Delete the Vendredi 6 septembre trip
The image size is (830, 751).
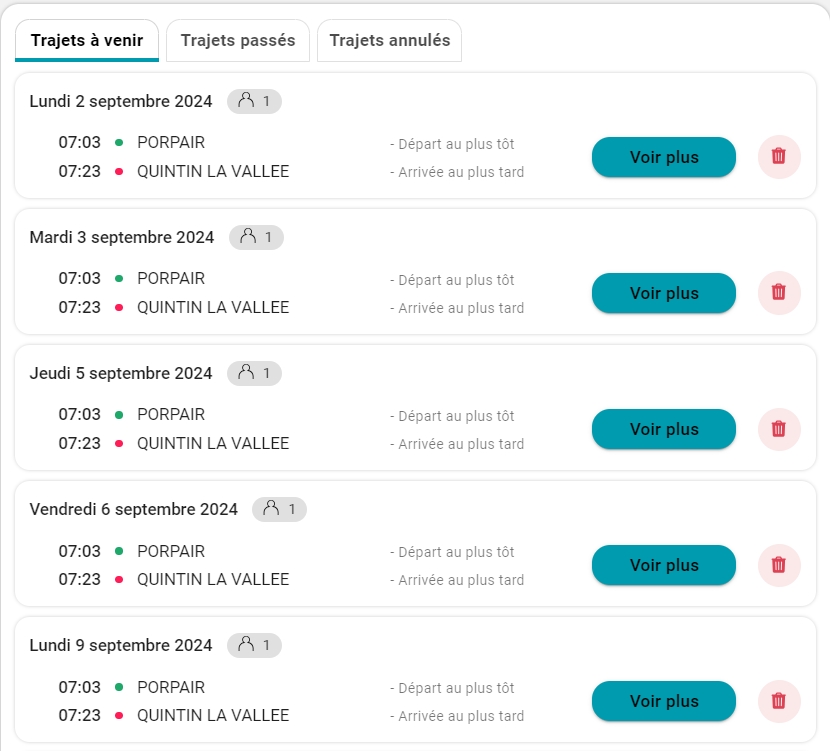[x=779, y=565]
